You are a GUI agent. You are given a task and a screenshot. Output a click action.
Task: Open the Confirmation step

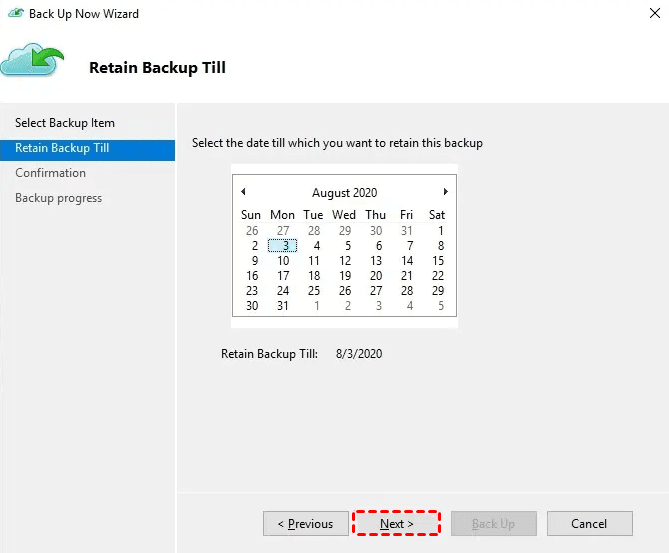(x=50, y=173)
